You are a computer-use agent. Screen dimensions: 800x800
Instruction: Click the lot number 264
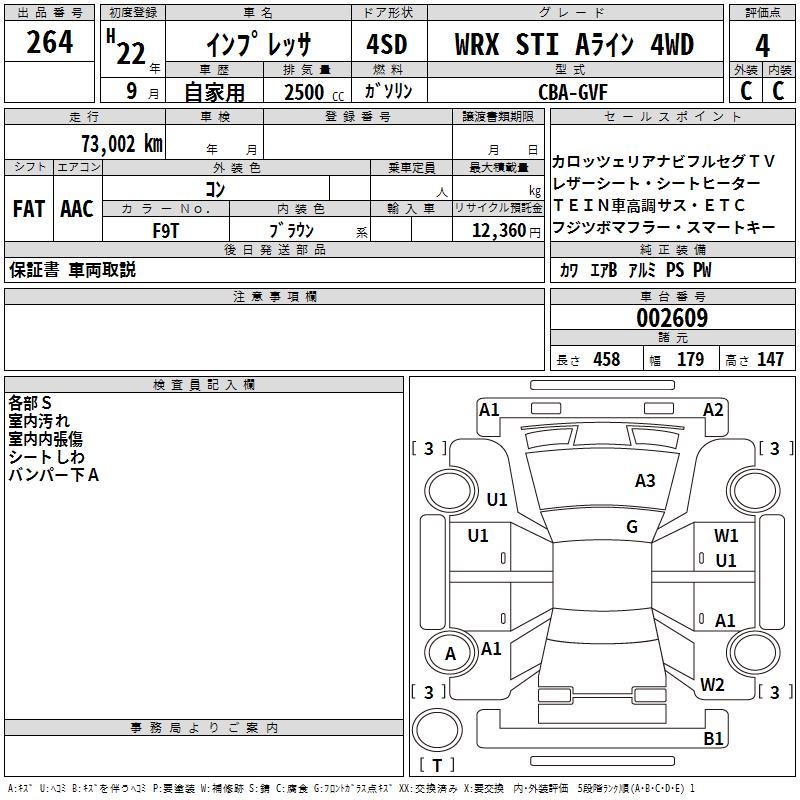click(x=49, y=42)
